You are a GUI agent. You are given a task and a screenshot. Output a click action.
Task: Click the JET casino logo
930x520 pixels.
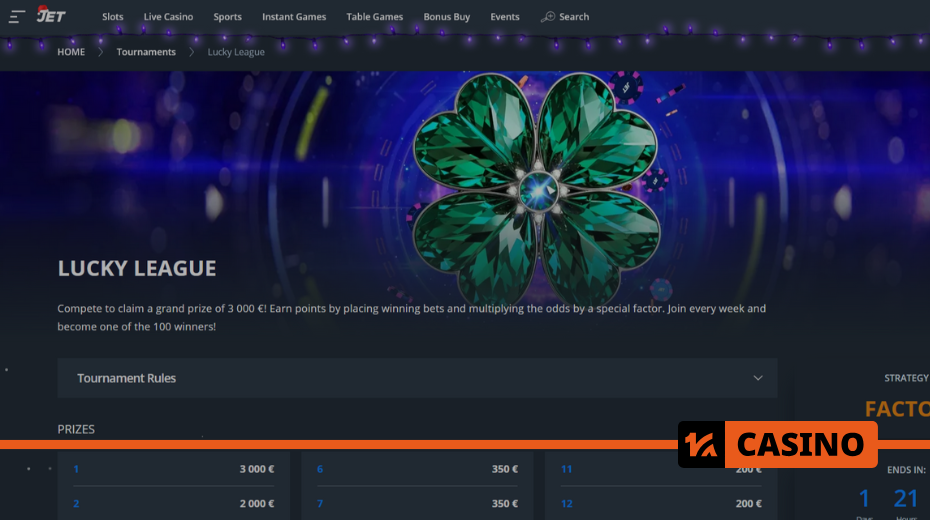tap(51, 15)
